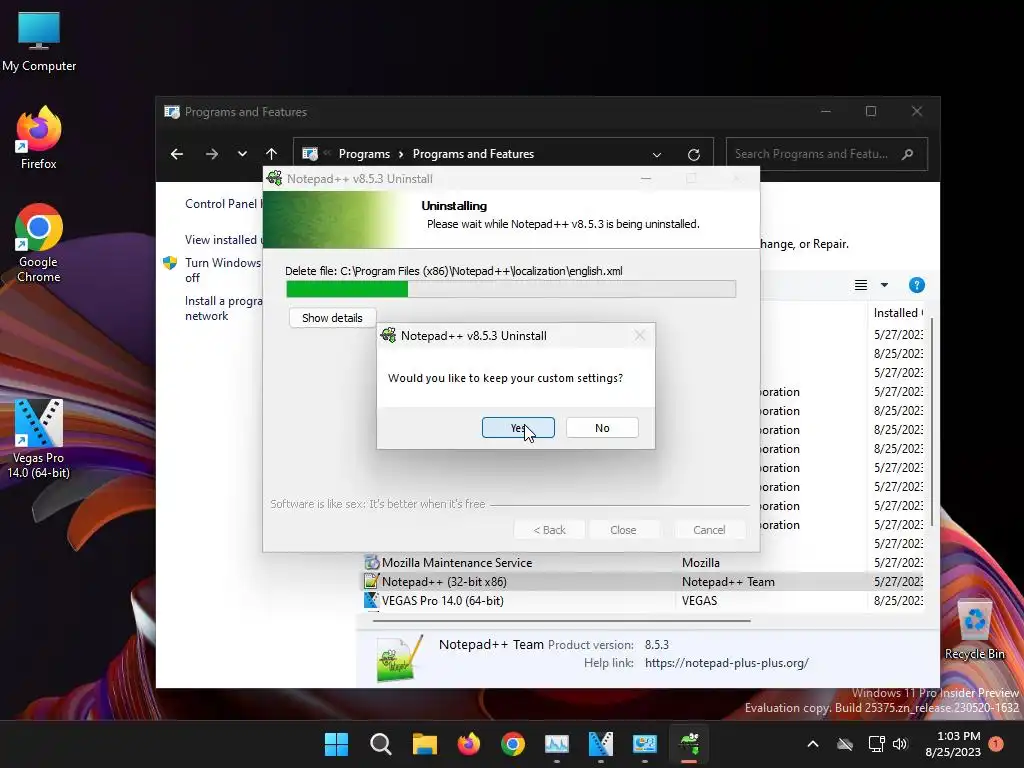Go up one level in Control Panel
This screenshot has width=1024, height=768.
click(x=271, y=154)
